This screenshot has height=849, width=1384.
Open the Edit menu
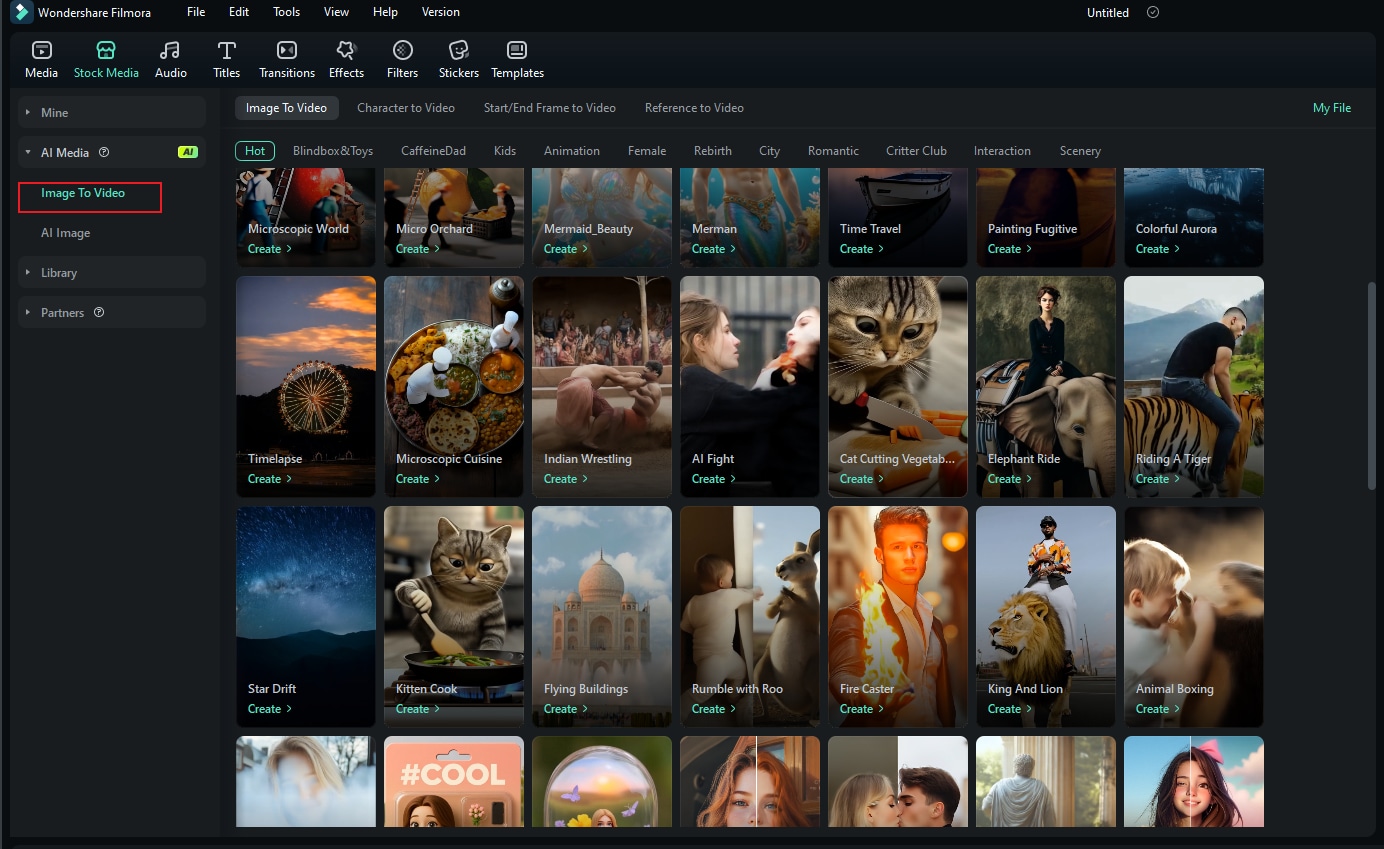coord(239,12)
